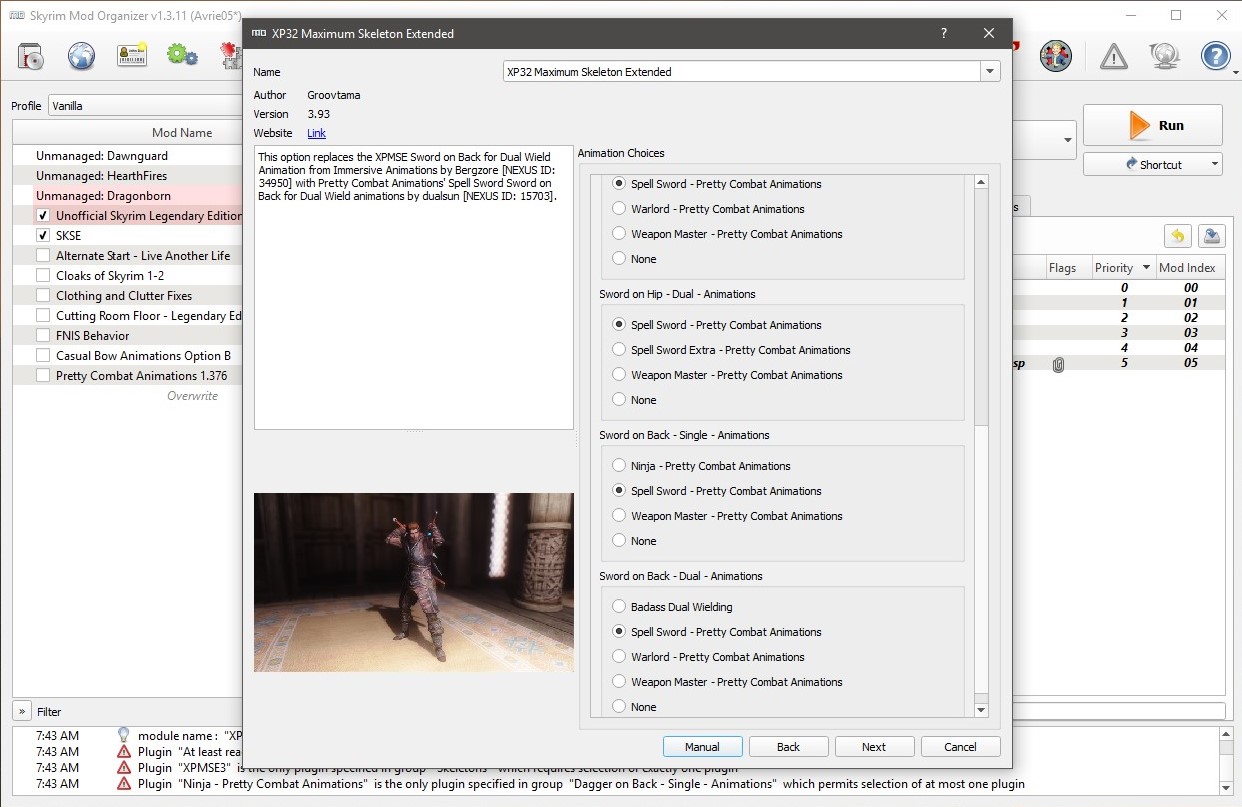Viewport: 1242px width, 807px height.
Task: Click the mod name input field in the dialog
Action: (x=742, y=72)
